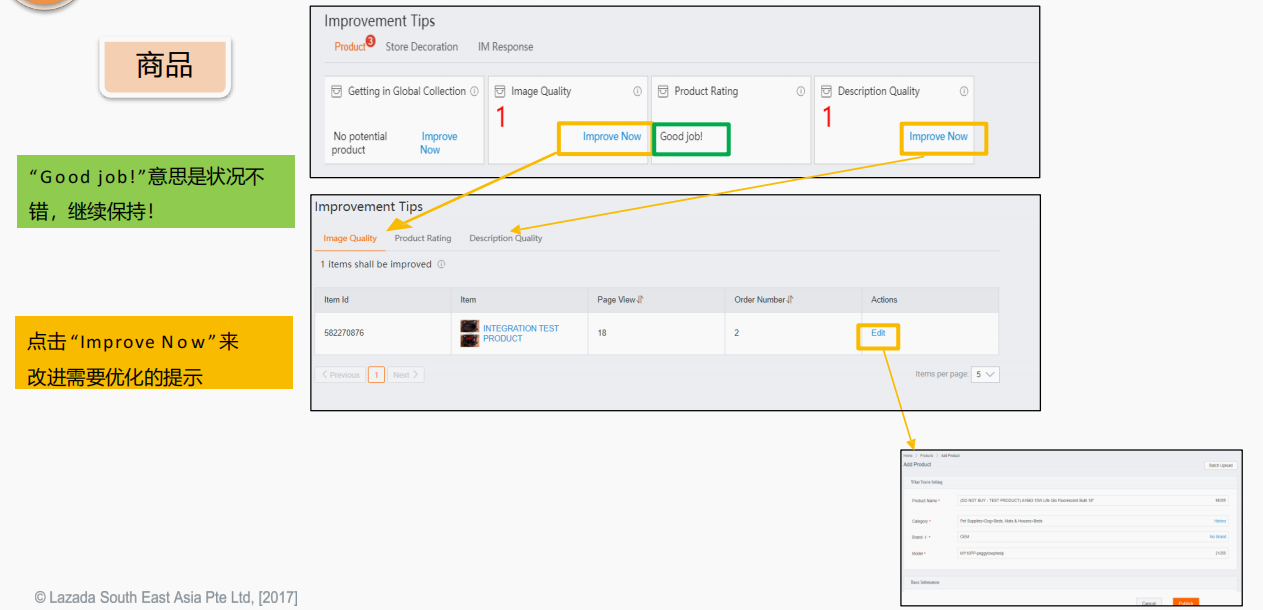Click the 'No potential product' text
The image size is (1263, 610).
[360, 143]
